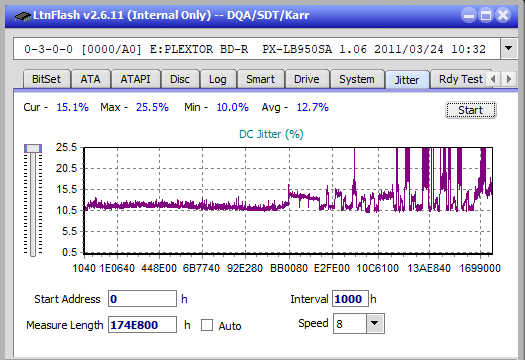
Task: Enable the Auto measure length checkbox
Action: click(x=207, y=325)
